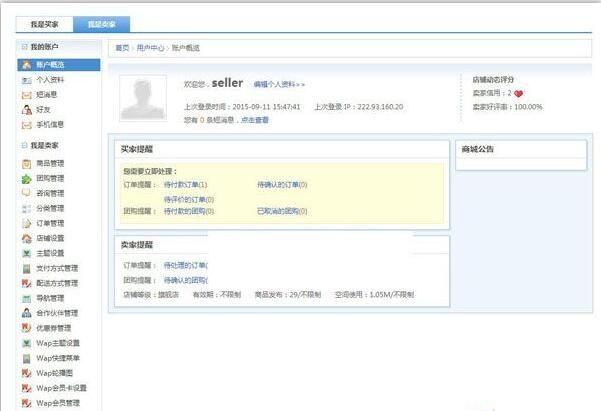Open 用户中心 breadcrumb link
This screenshot has height=411, width=601.
coord(150,48)
